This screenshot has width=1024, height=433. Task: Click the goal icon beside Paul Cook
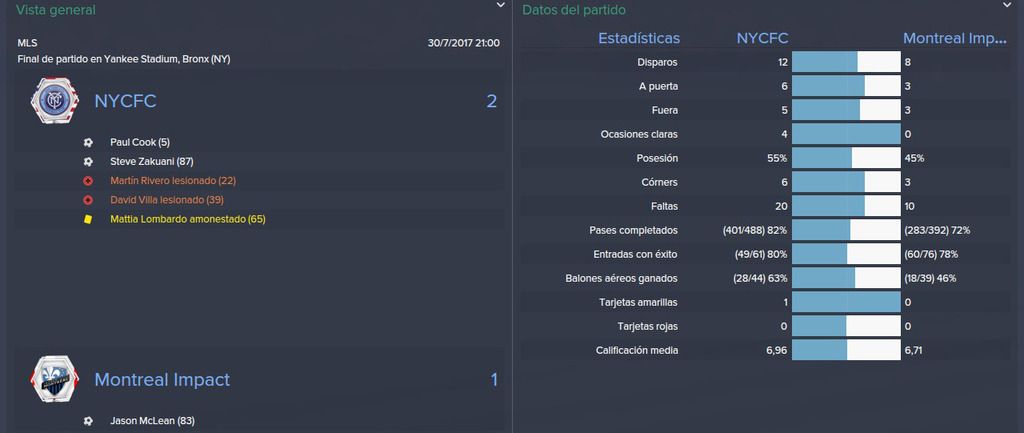point(88,142)
